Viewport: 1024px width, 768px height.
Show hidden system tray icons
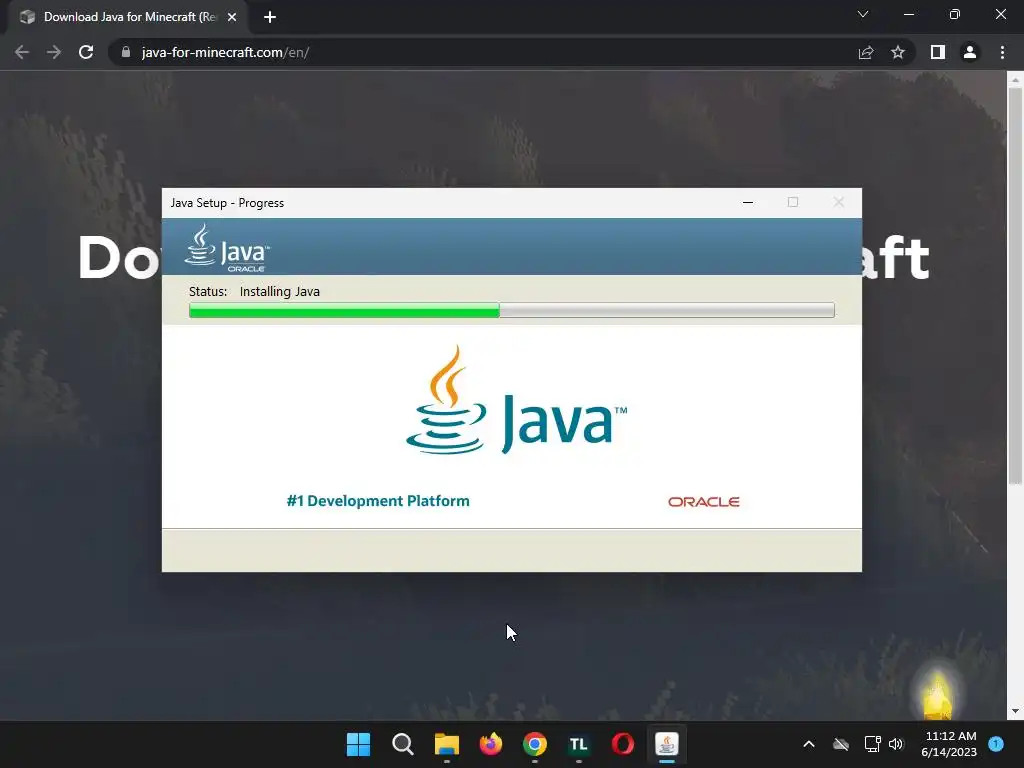(808, 744)
